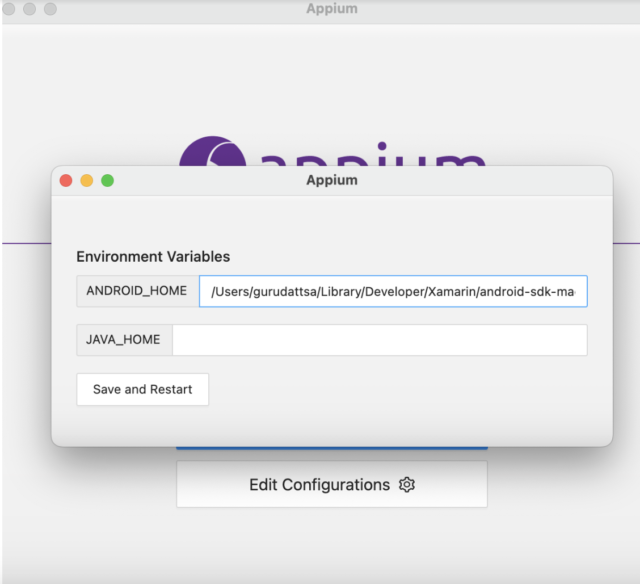Minimize the dialog using the yellow button
Viewport: 640px width, 584px height.
[x=87, y=181]
